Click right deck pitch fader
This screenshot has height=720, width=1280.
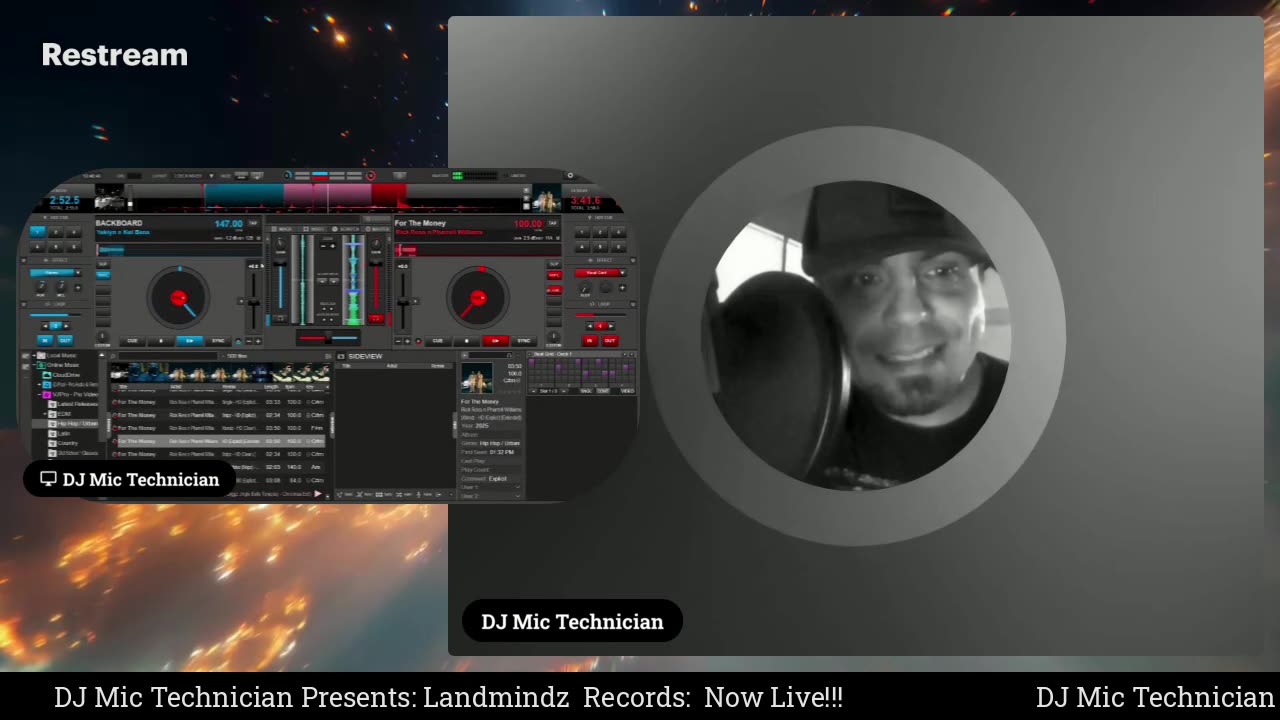[402, 302]
